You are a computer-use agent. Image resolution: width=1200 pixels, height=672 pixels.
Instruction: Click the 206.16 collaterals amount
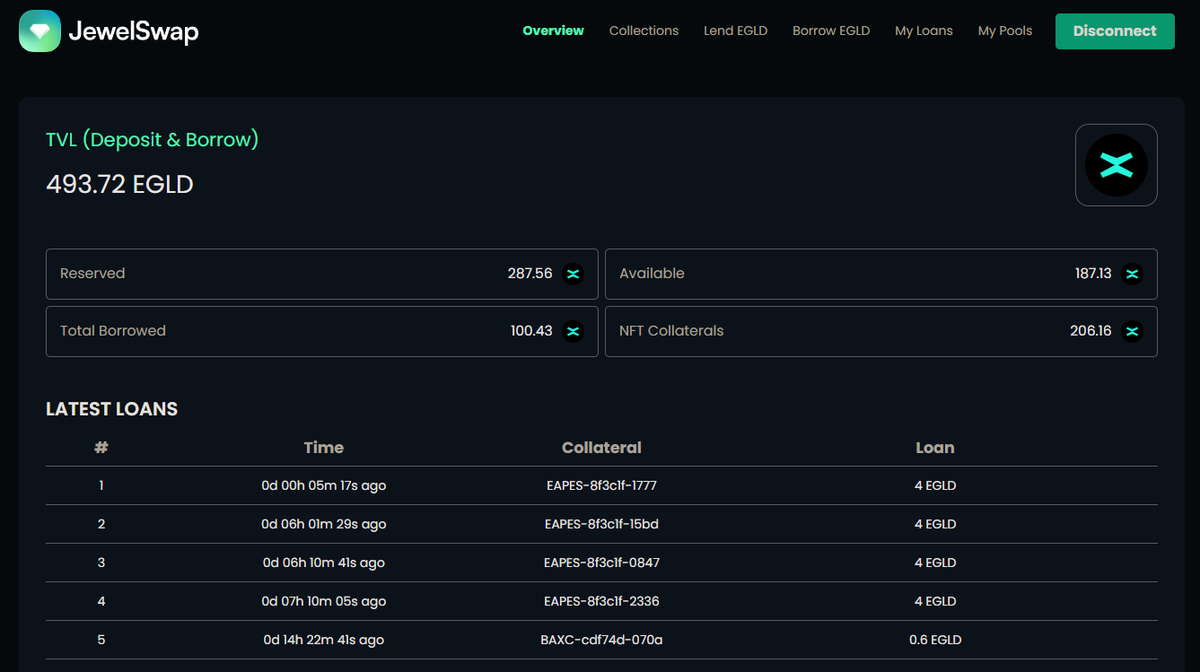[x=1091, y=331]
